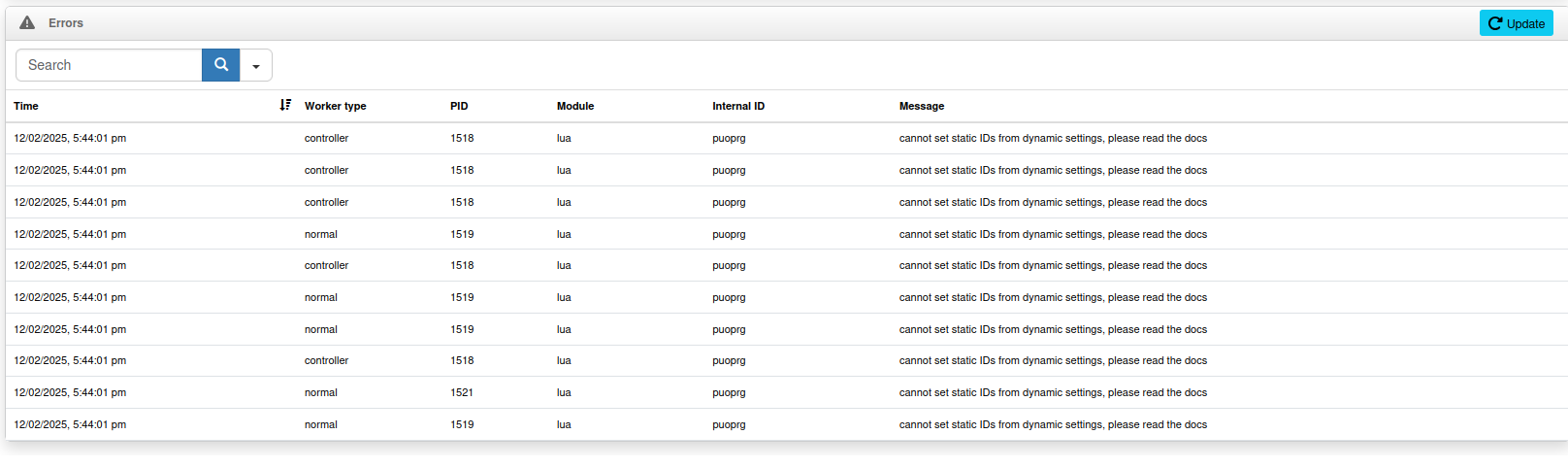The width and height of the screenshot is (1568, 468).
Task: Click the lua module cell in first row
Action: 564,138
